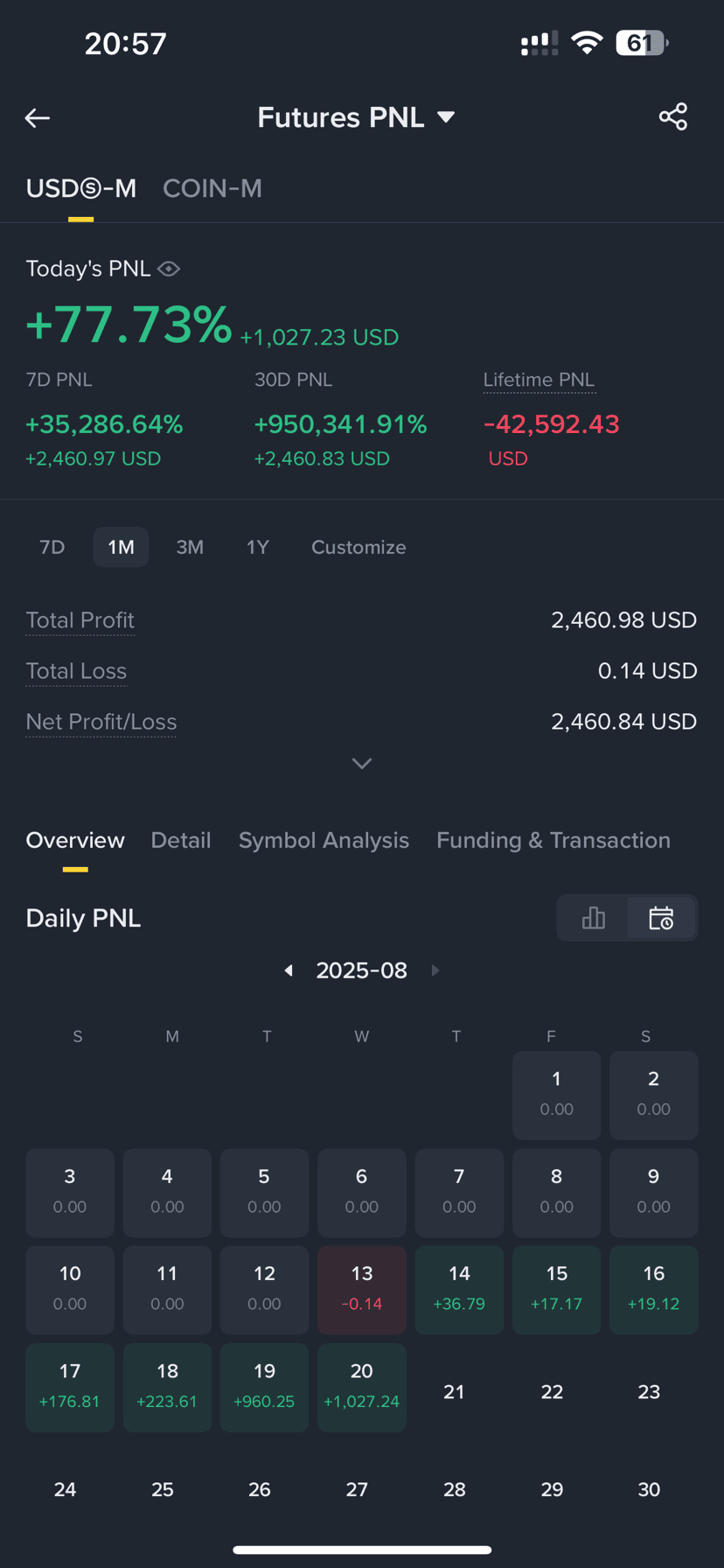Go to previous month arrow
This screenshot has width=724, height=1568.
tap(289, 970)
